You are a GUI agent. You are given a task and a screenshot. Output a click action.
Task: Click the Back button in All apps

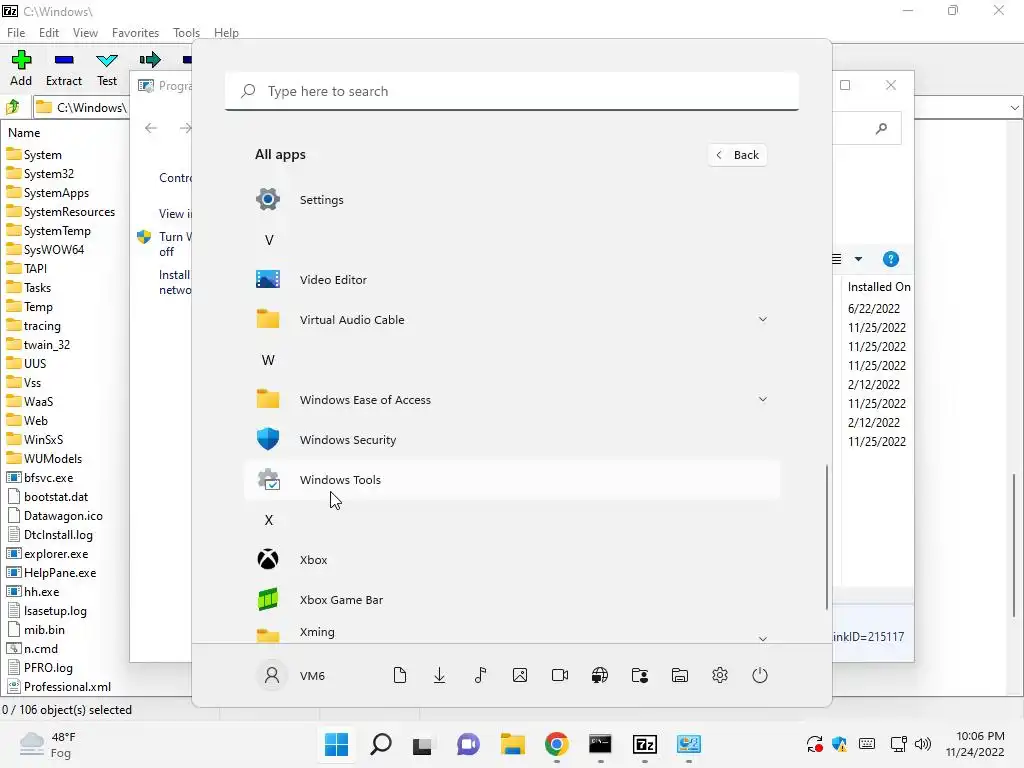737,155
